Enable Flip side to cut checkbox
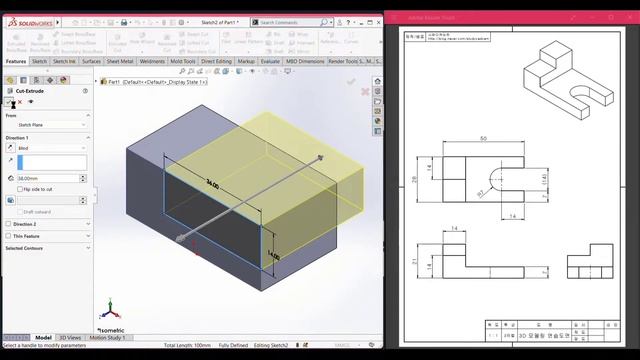Viewport: 640px width, 360px height. pos(20,189)
